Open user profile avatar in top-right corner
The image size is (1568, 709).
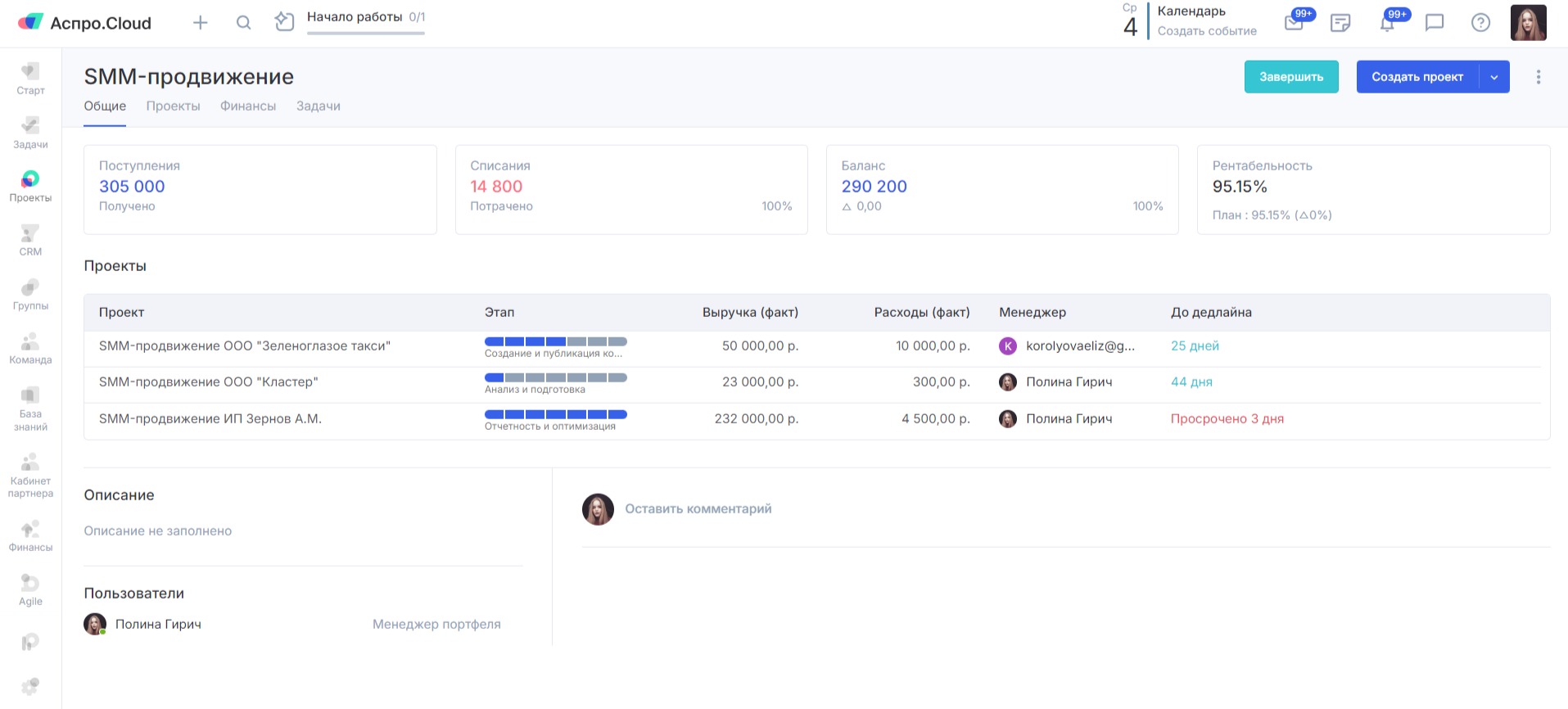[1528, 23]
